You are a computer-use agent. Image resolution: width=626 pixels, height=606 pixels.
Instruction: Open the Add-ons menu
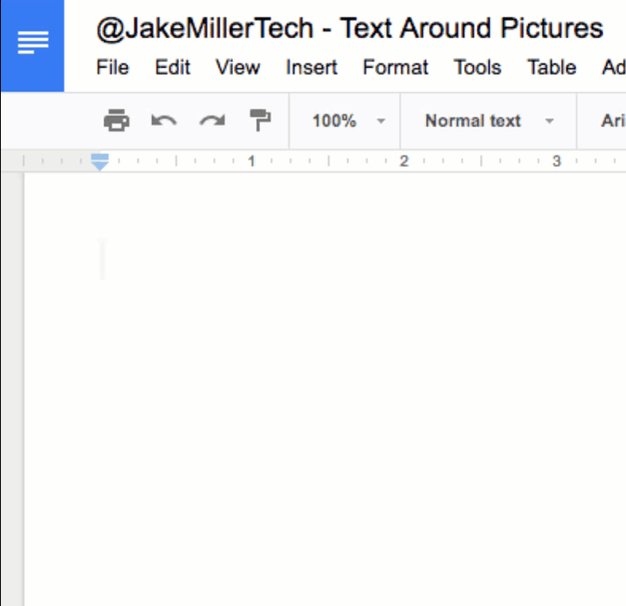pos(614,67)
